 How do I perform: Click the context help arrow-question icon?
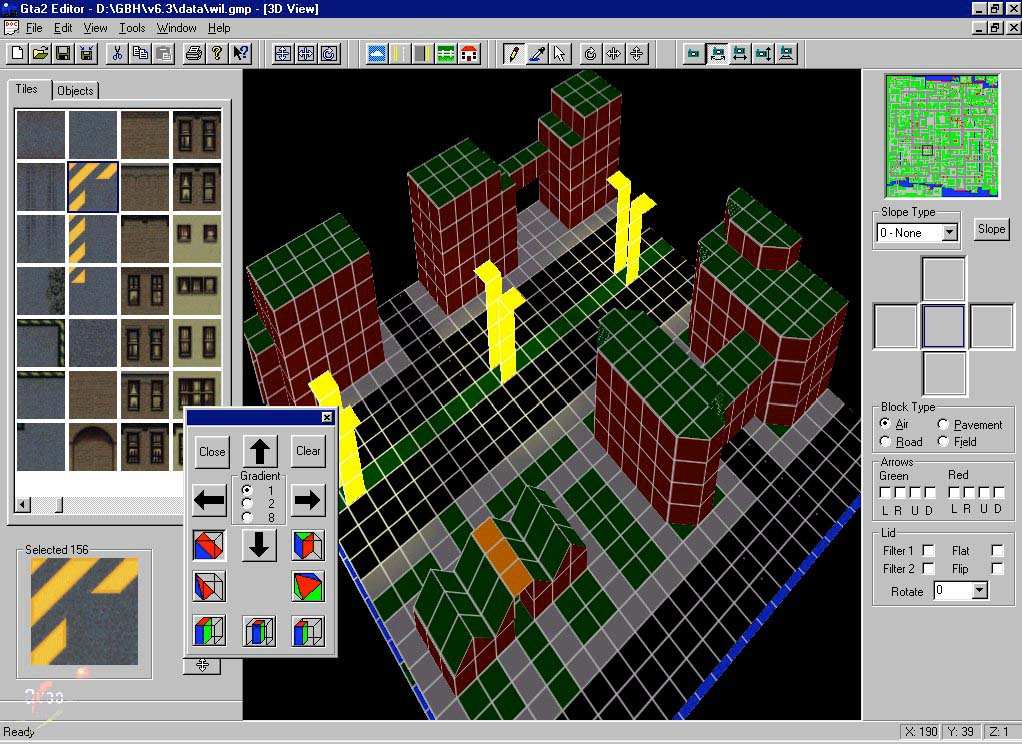(241, 53)
